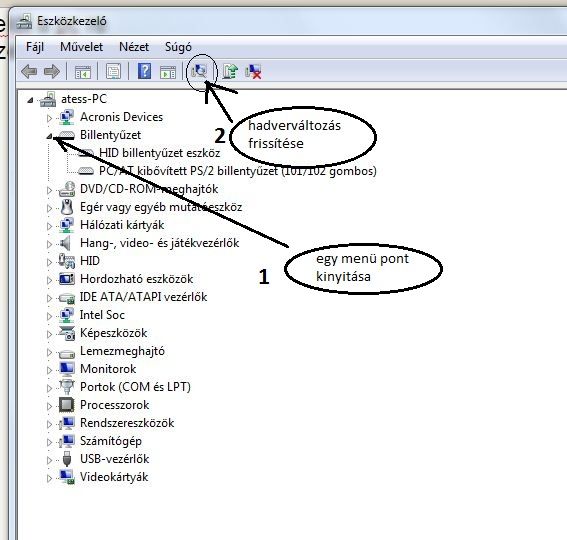Expand the DVD/CD-ROM-meghajtók category

click(50, 190)
